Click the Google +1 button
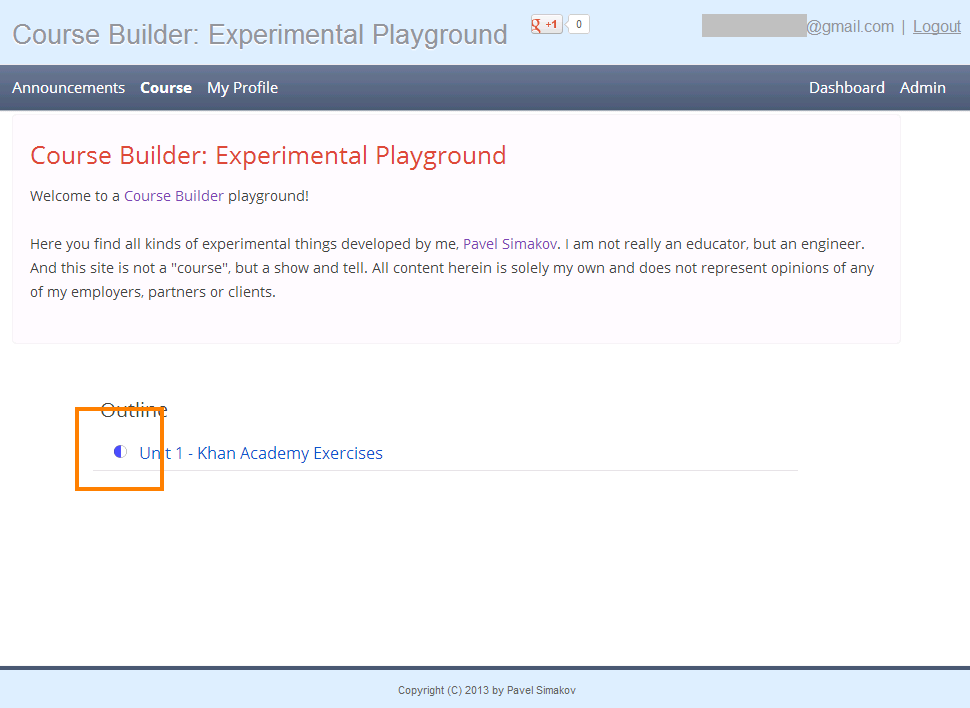 tap(546, 25)
